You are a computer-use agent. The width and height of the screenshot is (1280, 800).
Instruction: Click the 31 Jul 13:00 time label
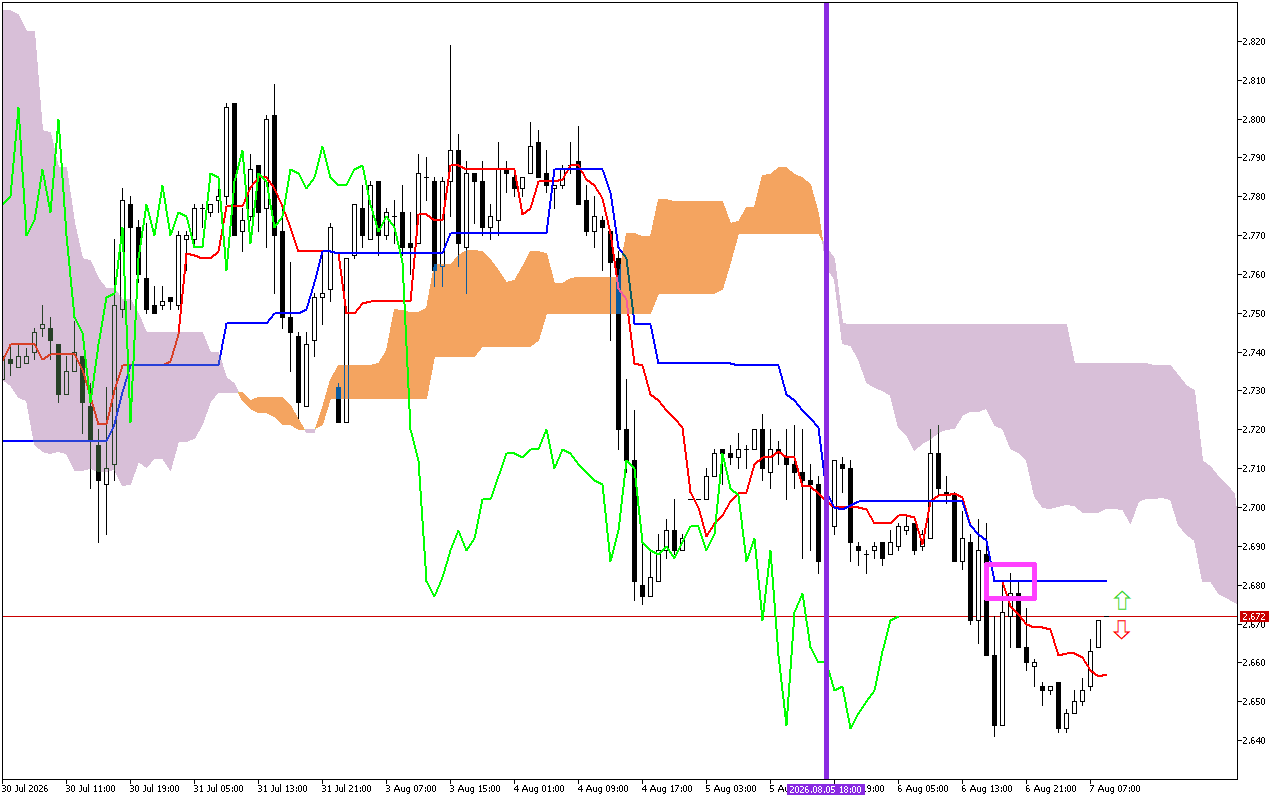click(281, 789)
